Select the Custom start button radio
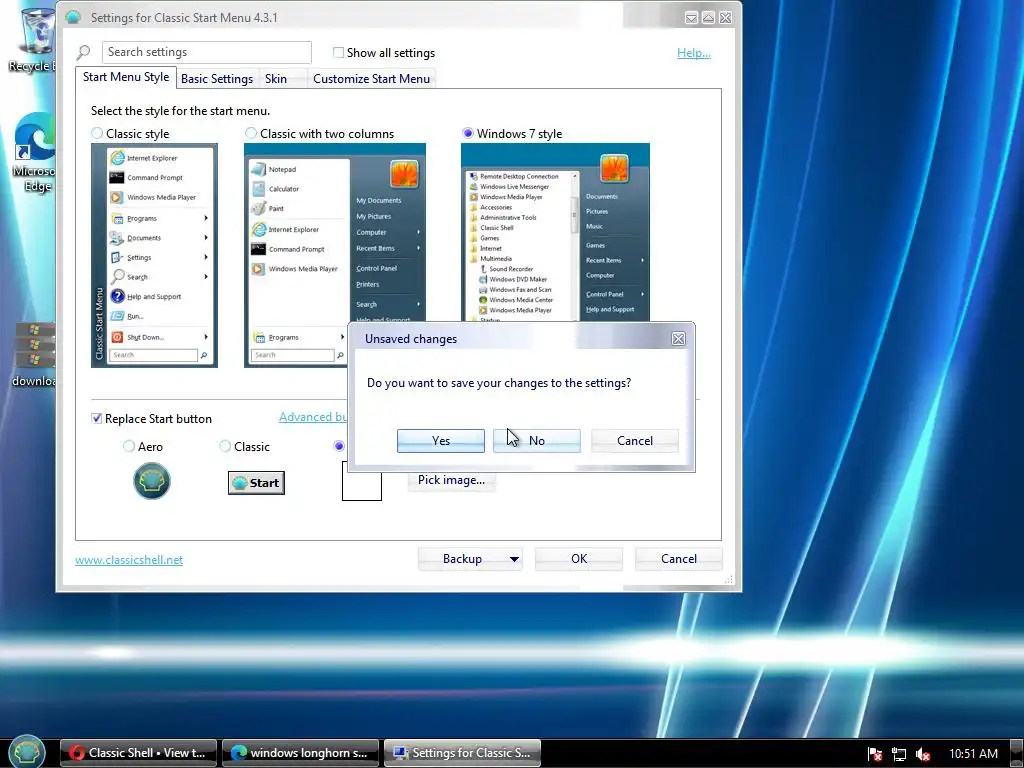Viewport: 1024px width, 768px height. point(338,446)
